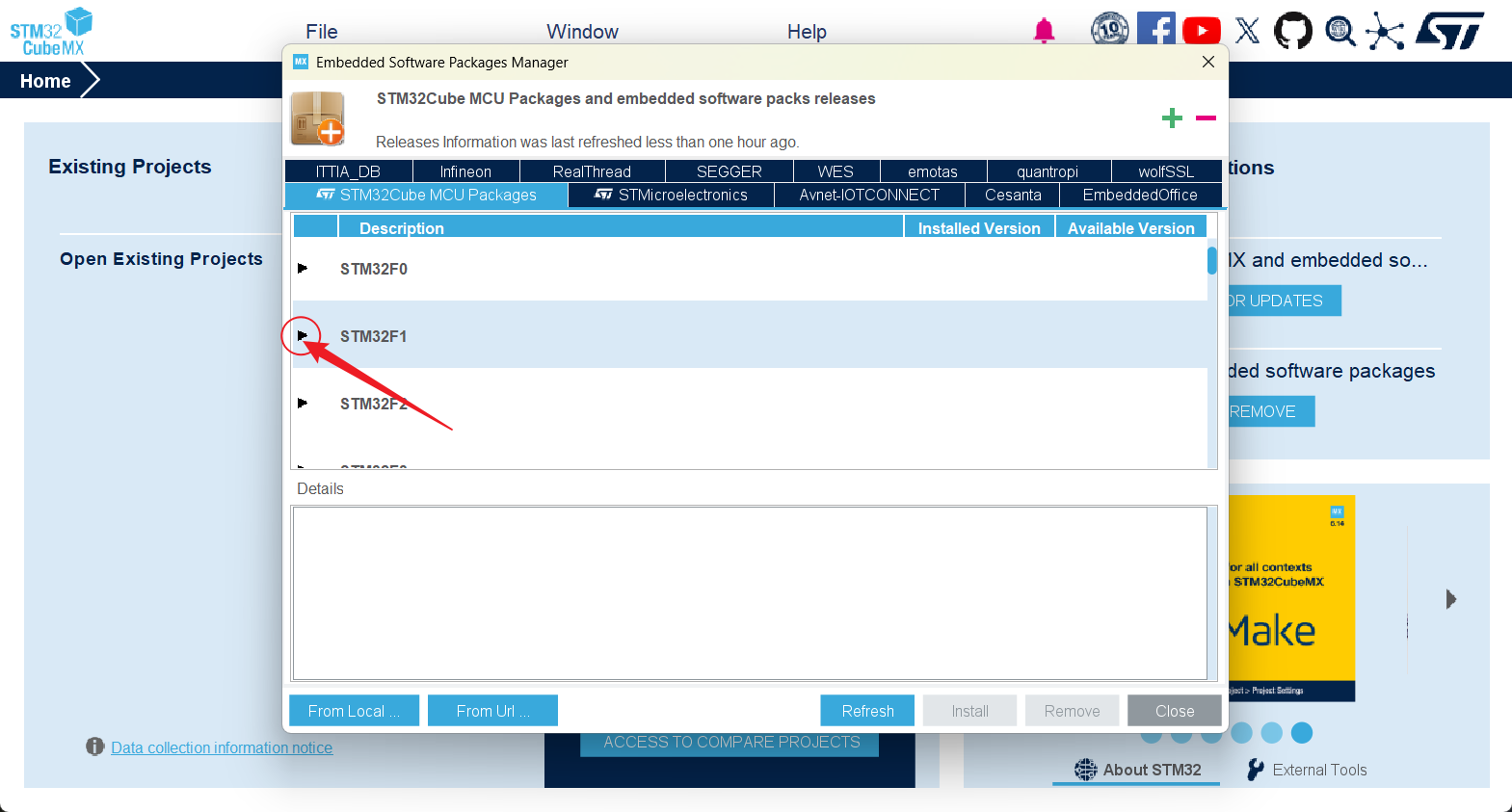Switch to the Cesanta tab
This screenshot has height=812, width=1512.
tap(1013, 195)
